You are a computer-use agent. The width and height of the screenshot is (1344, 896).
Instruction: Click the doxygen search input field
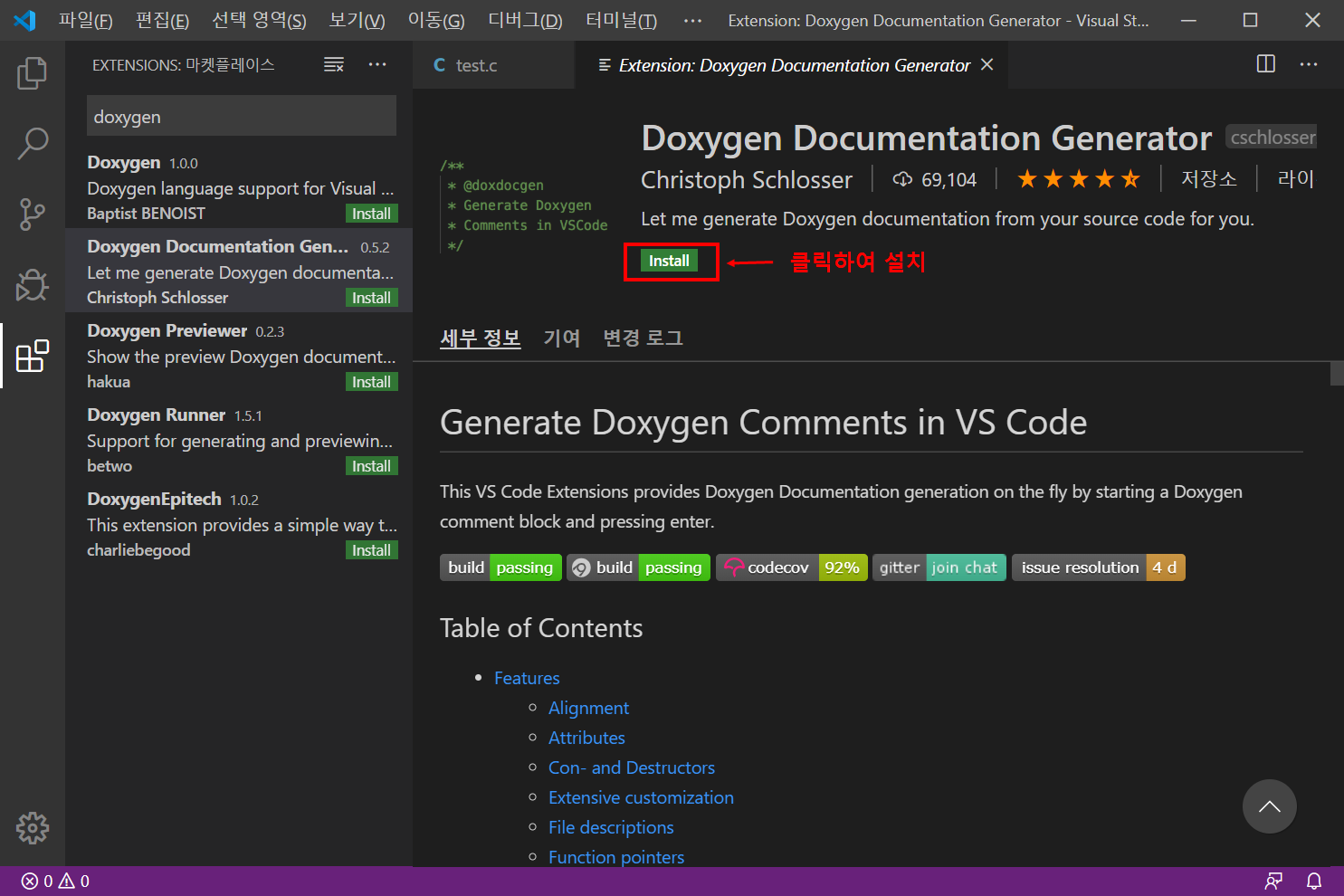(x=242, y=116)
